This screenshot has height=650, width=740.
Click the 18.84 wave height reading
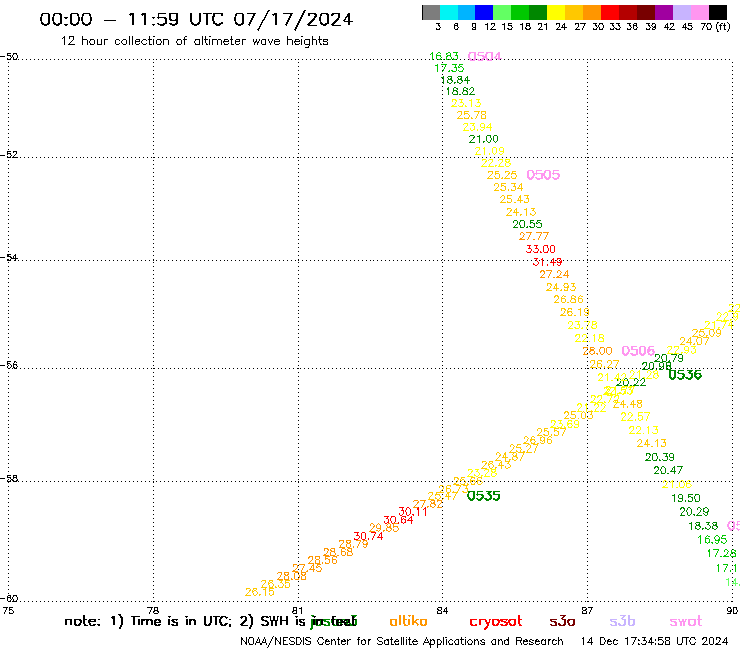pyautogui.click(x=455, y=80)
